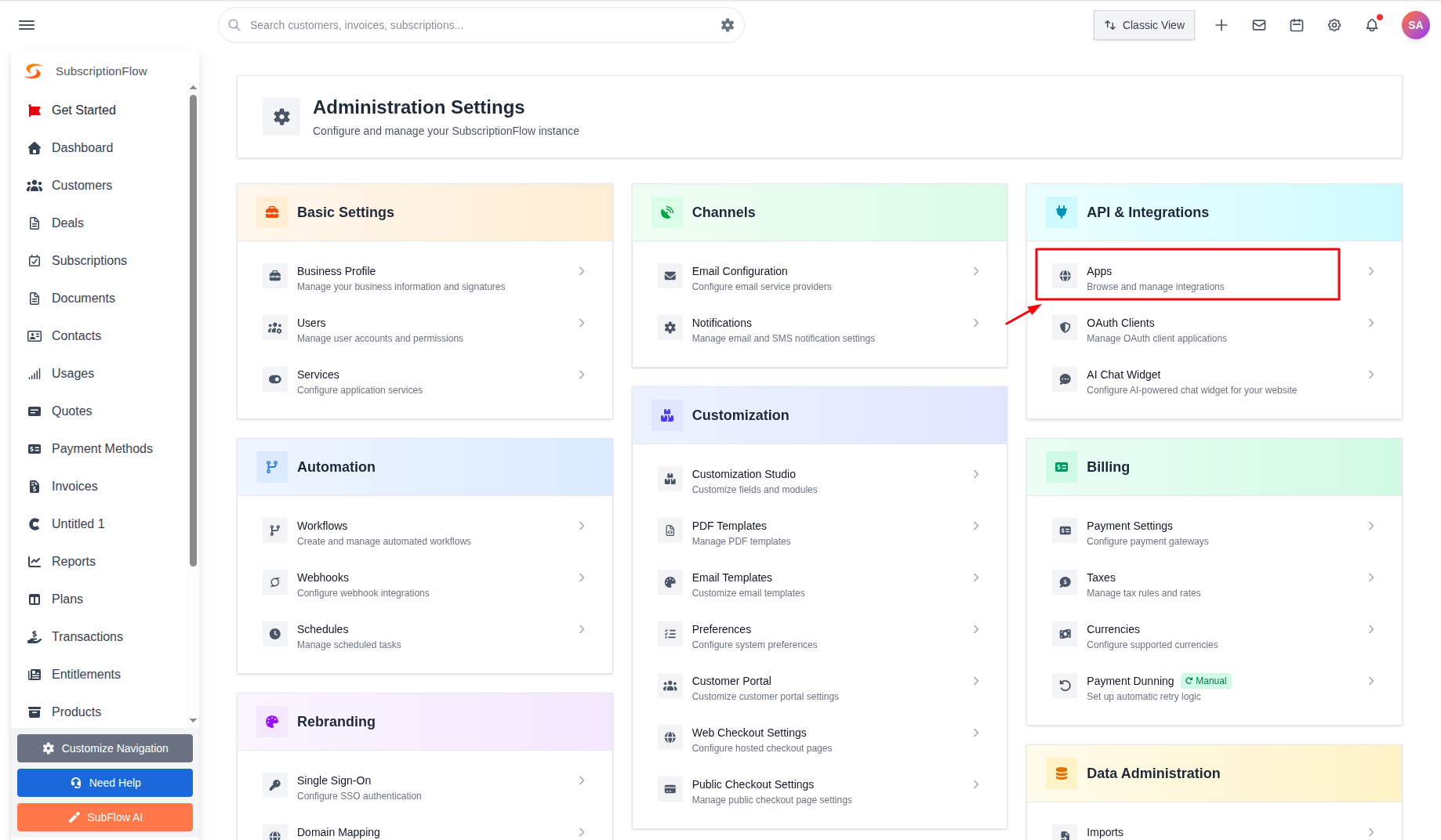Open Invoices in the sidebar
The height and width of the screenshot is (840, 1441).
(x=74, y=486)
